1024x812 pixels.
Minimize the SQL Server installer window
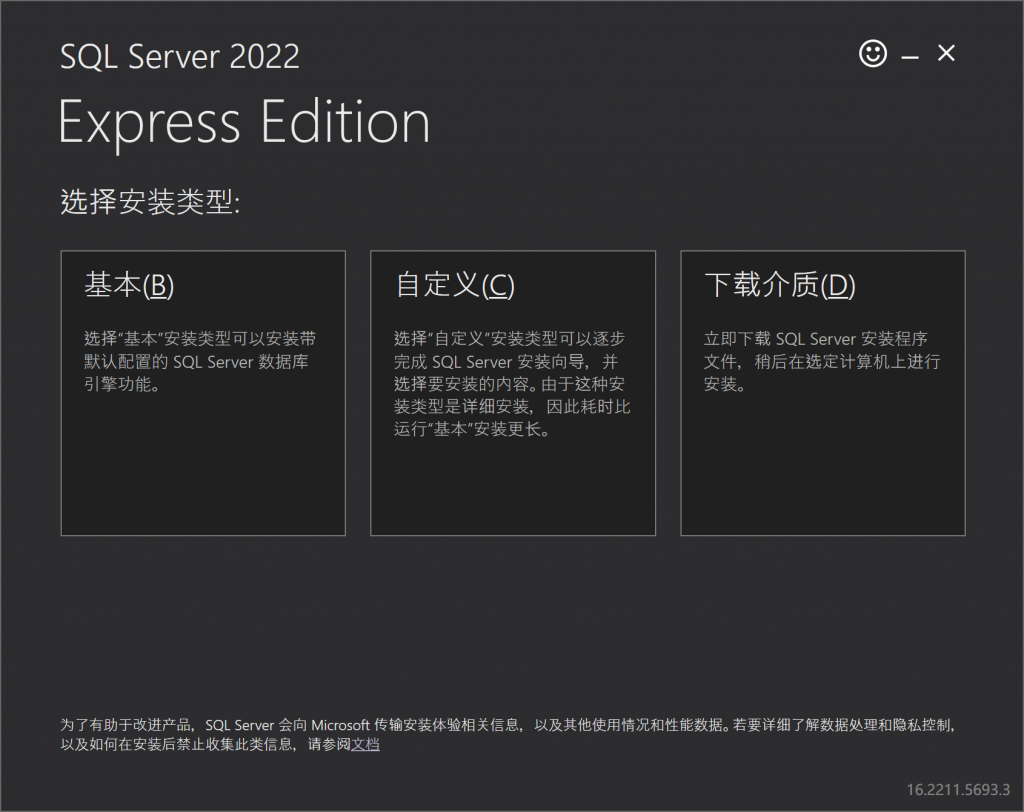pos(909,54)
